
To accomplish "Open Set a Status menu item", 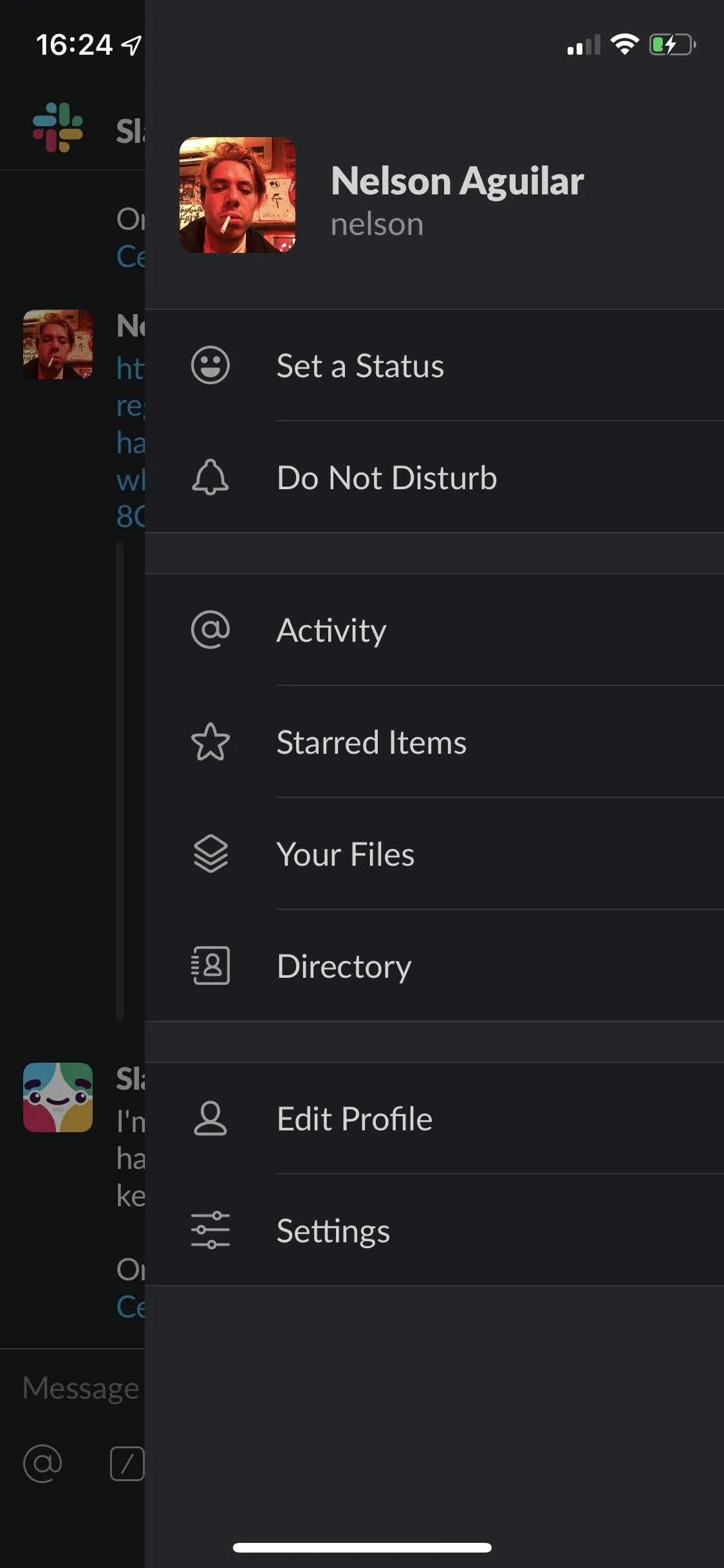I will coord(434,366).
